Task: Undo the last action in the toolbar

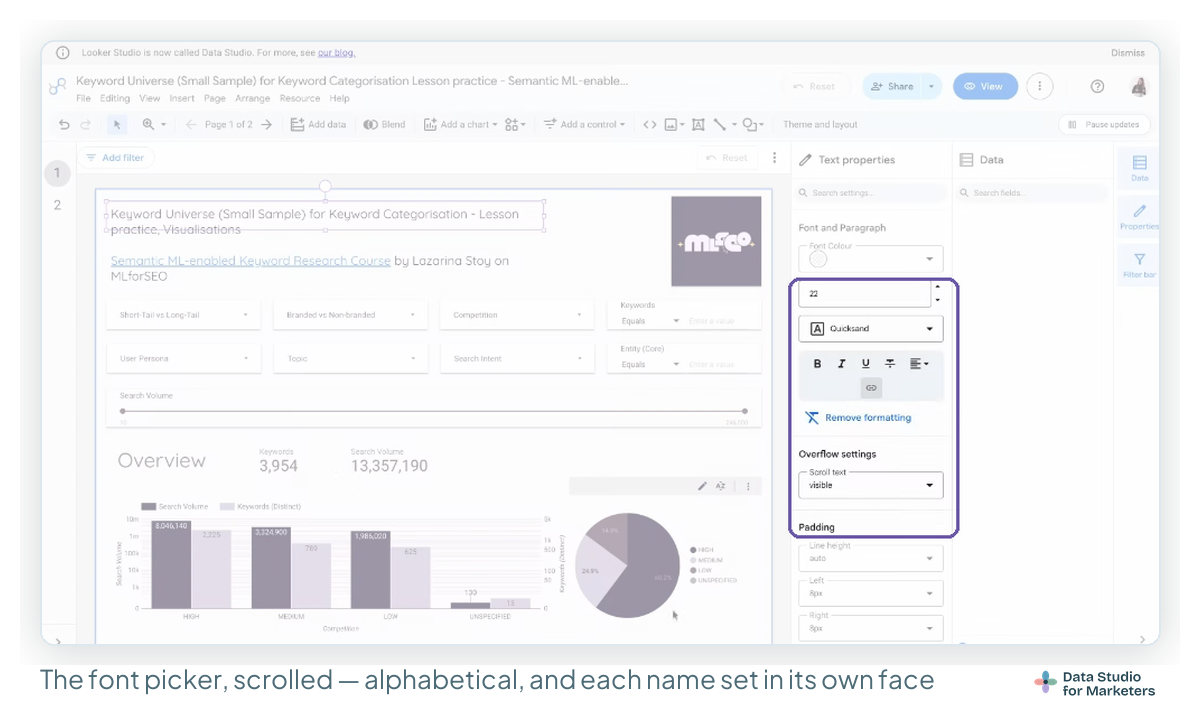Action: tap(64, 125)
